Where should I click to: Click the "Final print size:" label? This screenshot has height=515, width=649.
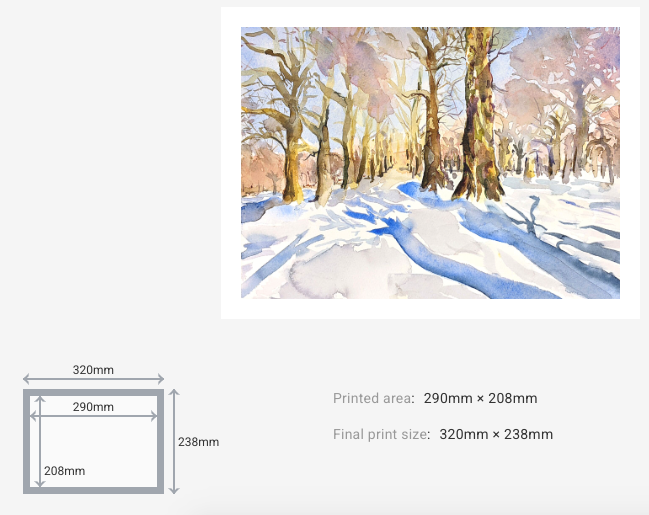tap(381, 435)
